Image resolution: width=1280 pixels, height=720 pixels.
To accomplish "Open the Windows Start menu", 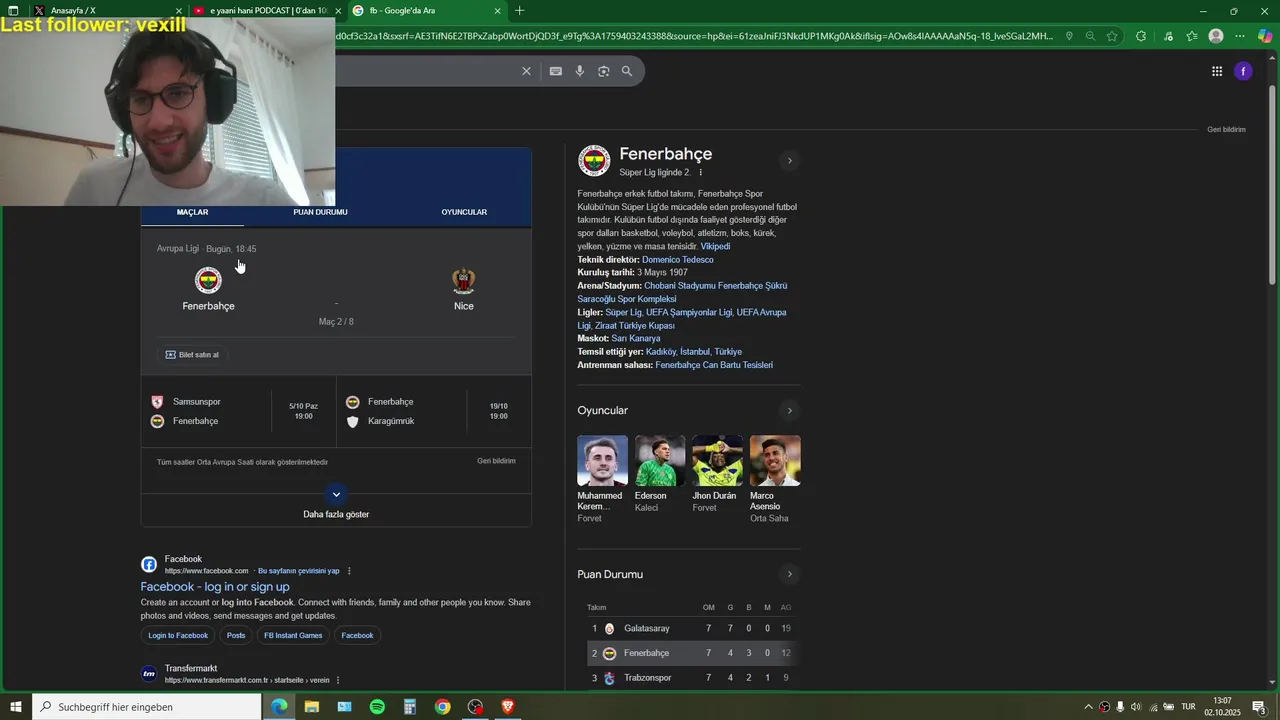I will point(14,707).
